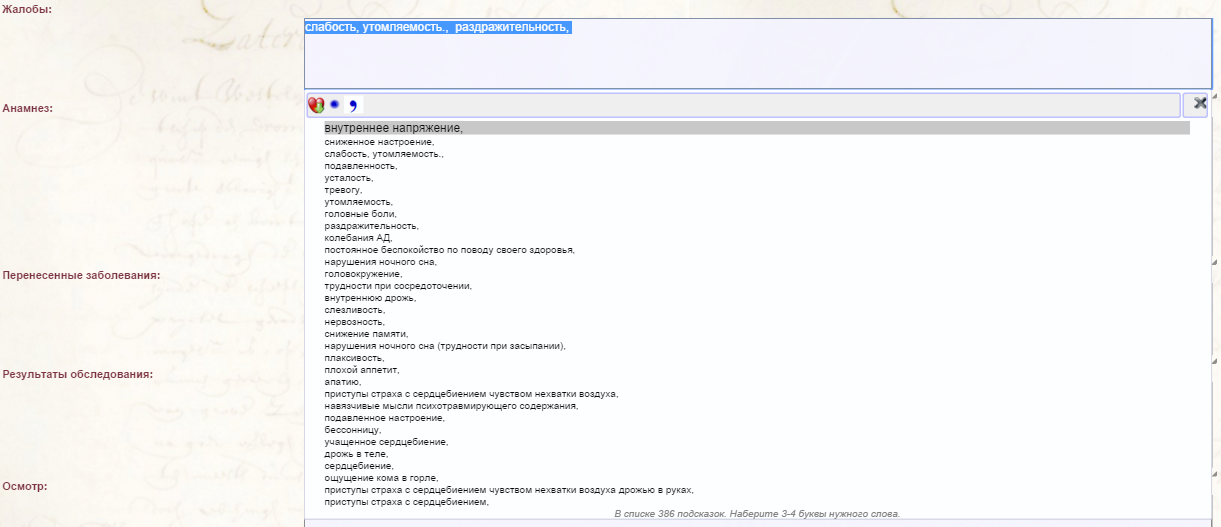Select 'трудности при сосредоточении,' suggestion
Screen dimensions: 1221x527
(x=397, y=286)
